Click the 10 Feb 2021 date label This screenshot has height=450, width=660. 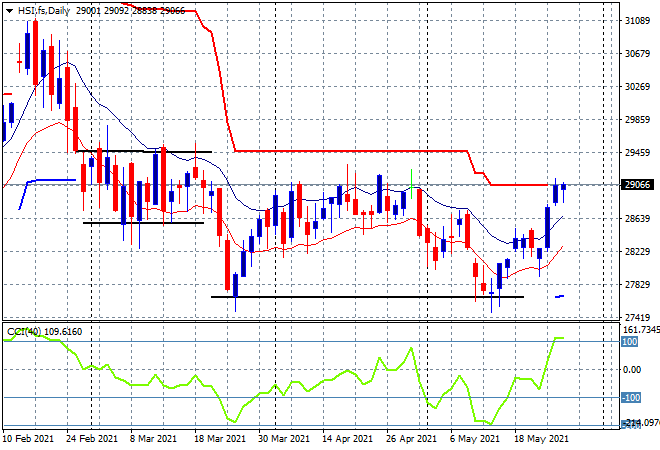click(29, 439)
